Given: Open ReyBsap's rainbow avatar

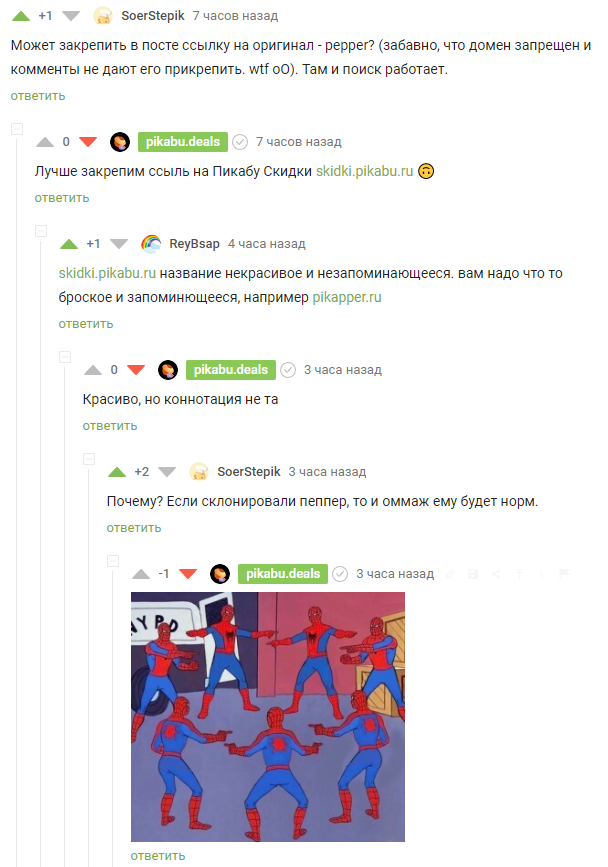Looking at the screenshot, I should [151, 244].
